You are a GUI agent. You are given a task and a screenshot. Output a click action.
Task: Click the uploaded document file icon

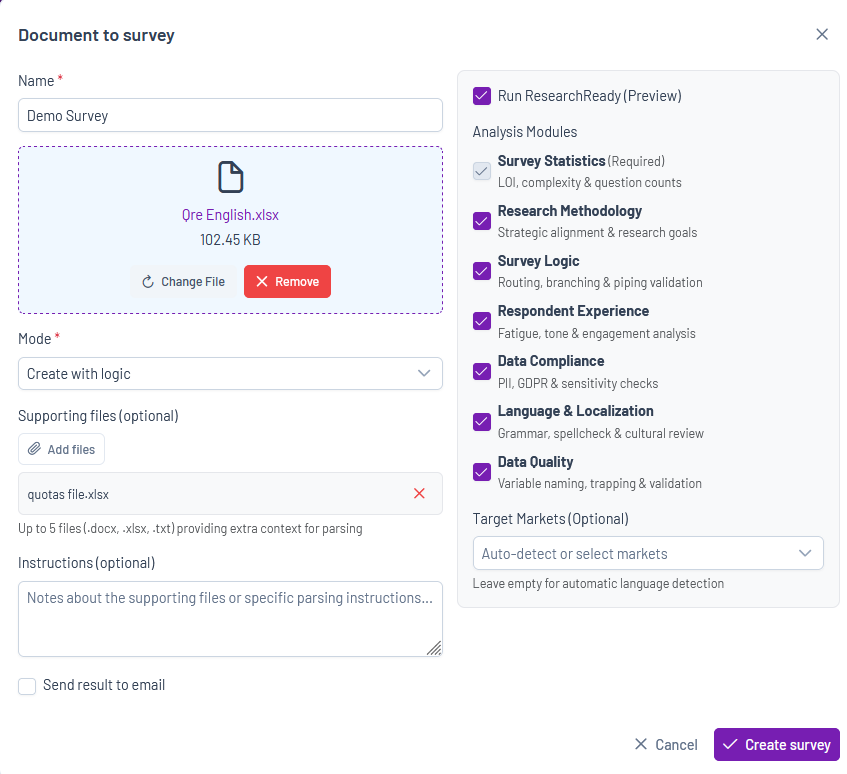(231, 177)
